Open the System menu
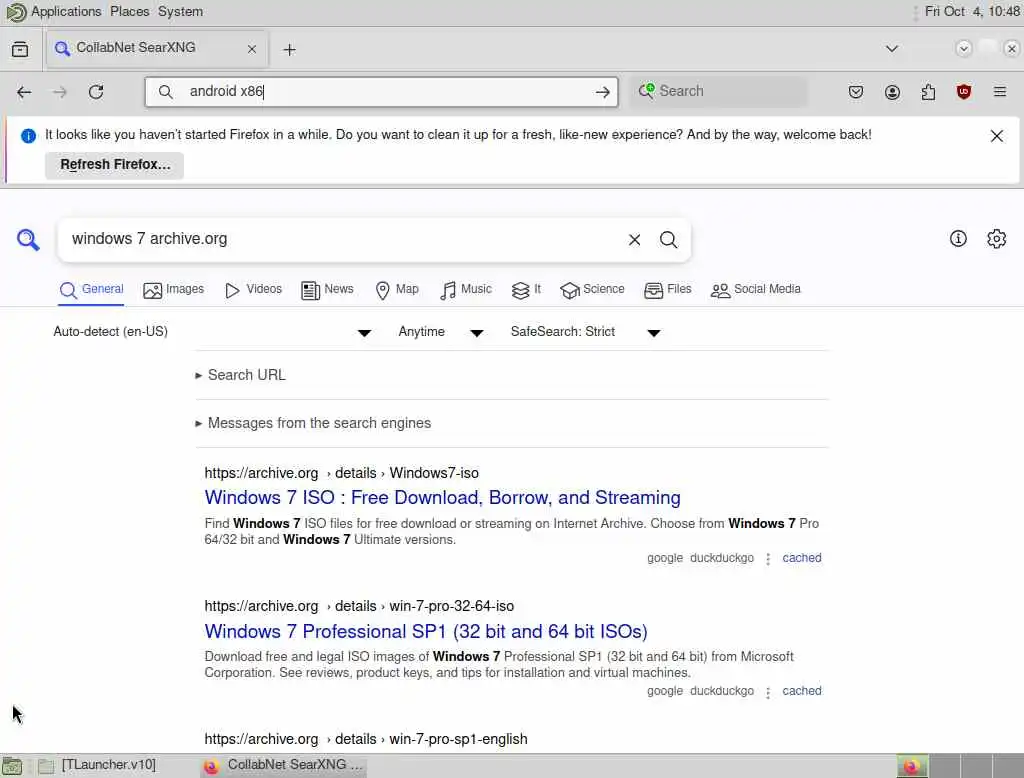The width and height of the screenshot is (1024, 778). pyautogui.click(x=180, y=12)
